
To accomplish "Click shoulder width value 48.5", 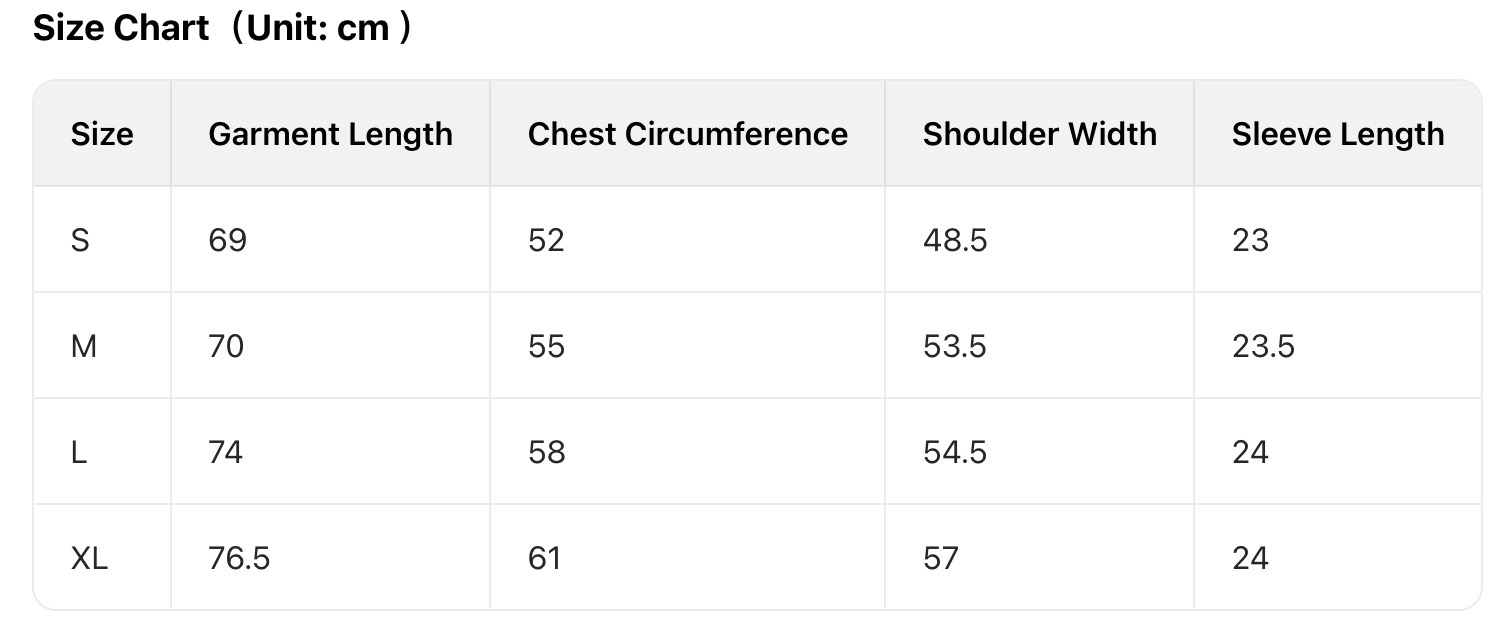I will (954, 240).
